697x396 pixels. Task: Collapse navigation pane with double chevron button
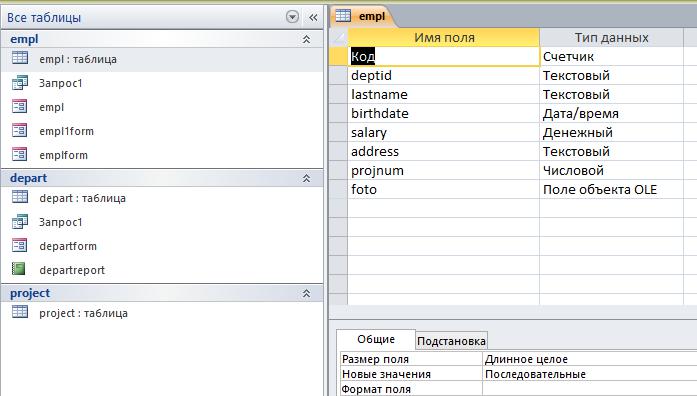tap(313, 17)
